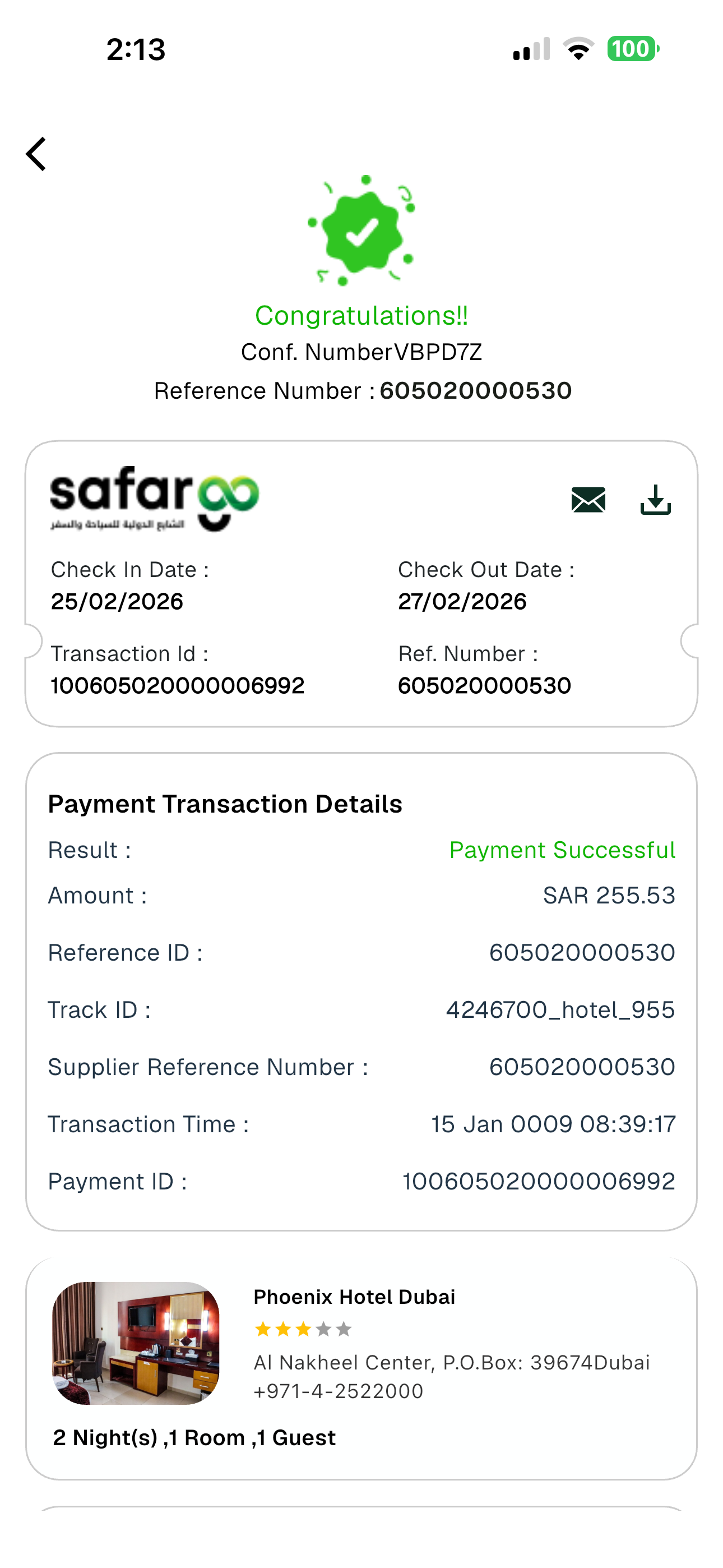Tap the green success checkmark badge
The image size is (723, 1568).
coord(361,230)
